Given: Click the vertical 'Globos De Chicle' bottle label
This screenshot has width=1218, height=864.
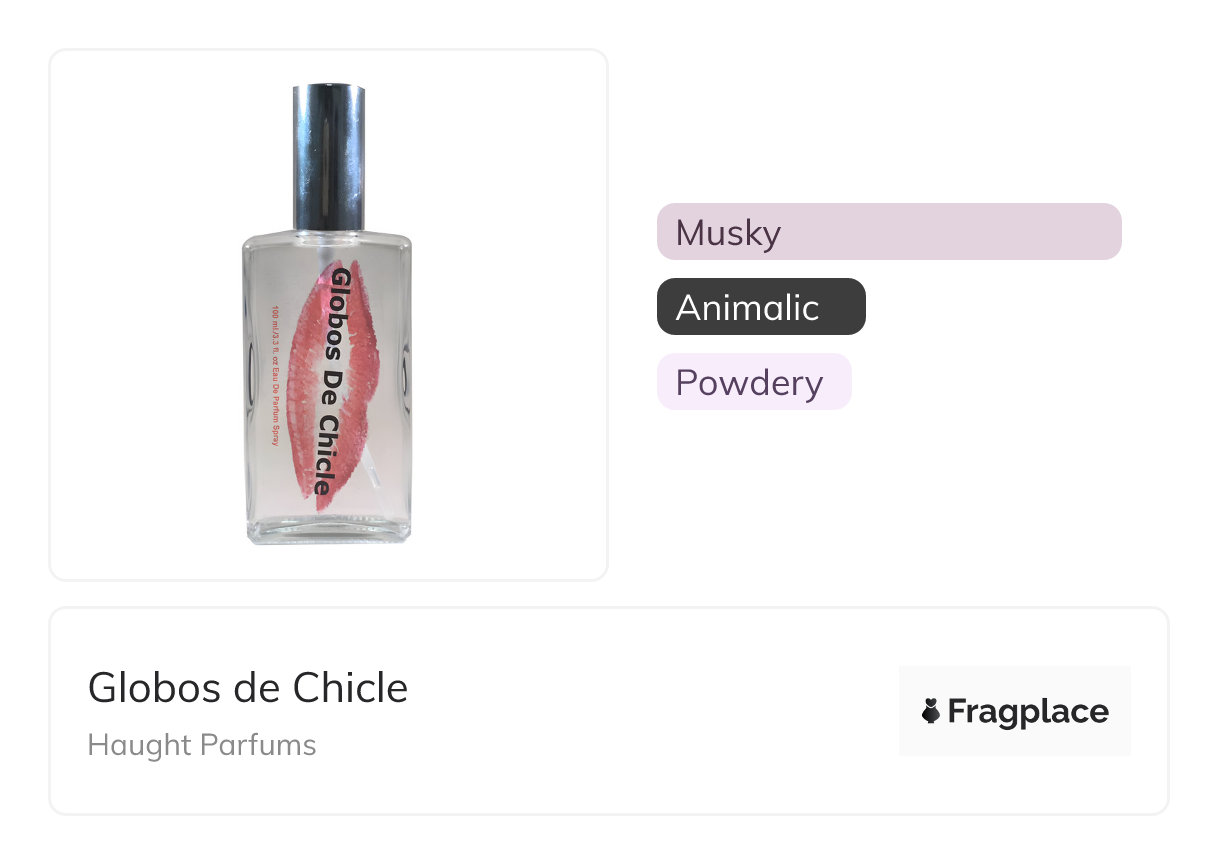Looking at the screenshot, I should click(x=328, y=381).
